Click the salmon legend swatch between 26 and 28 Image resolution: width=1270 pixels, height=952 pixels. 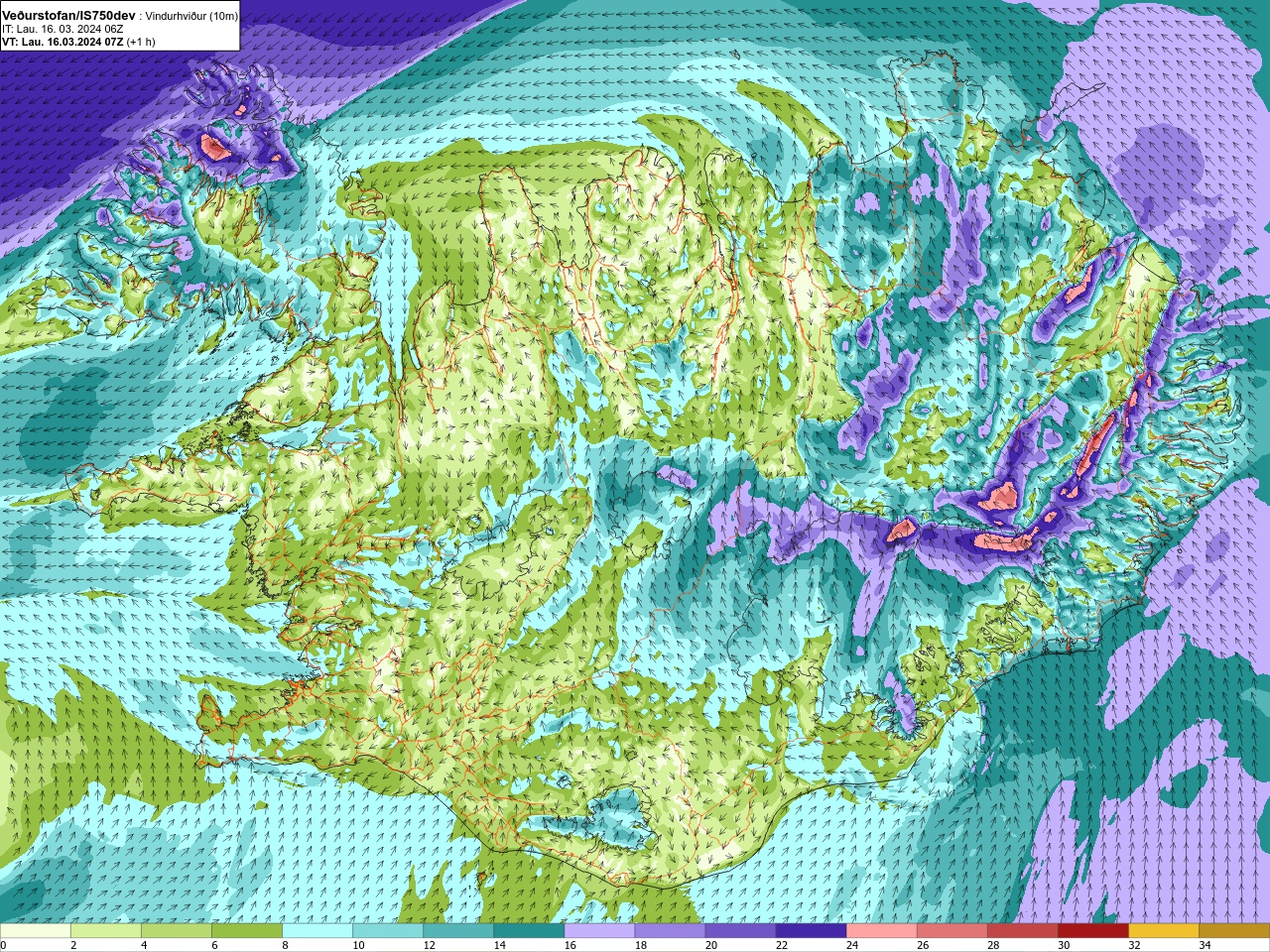(x=952, y=931)
